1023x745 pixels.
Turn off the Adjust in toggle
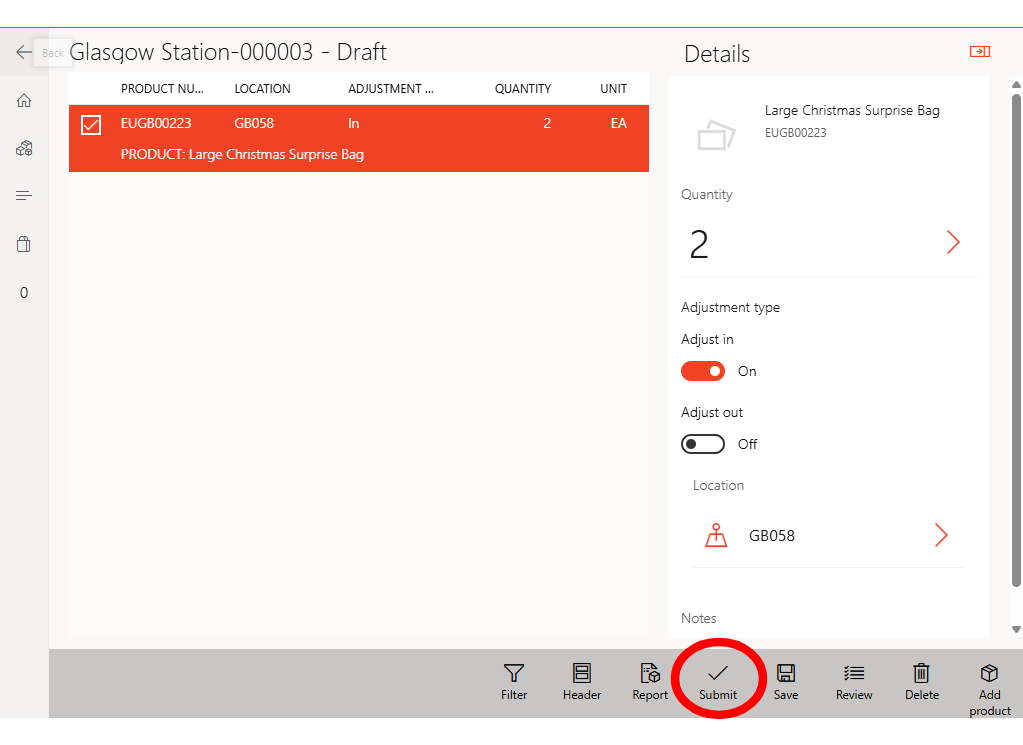coord(703,371)
